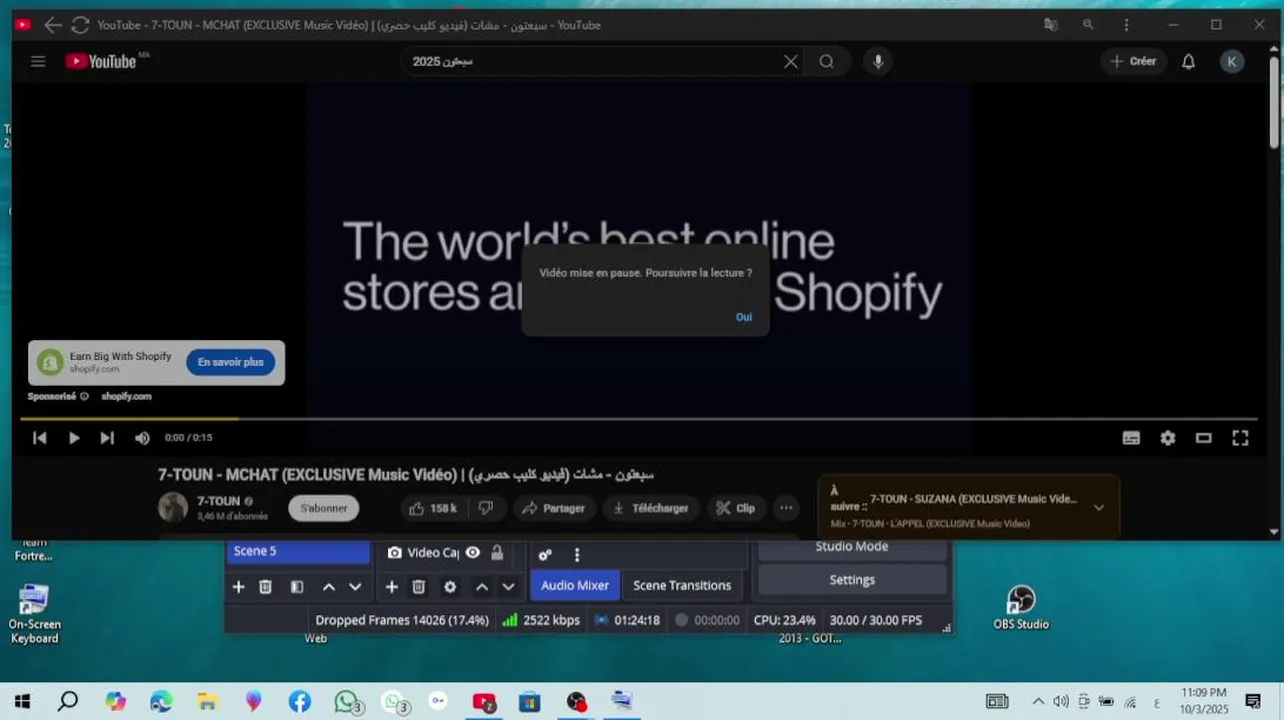Viewport: 1284px width, 720px height.
Task: Open the 7-TOUN channel avatar
Action: (x=173, y=507)
